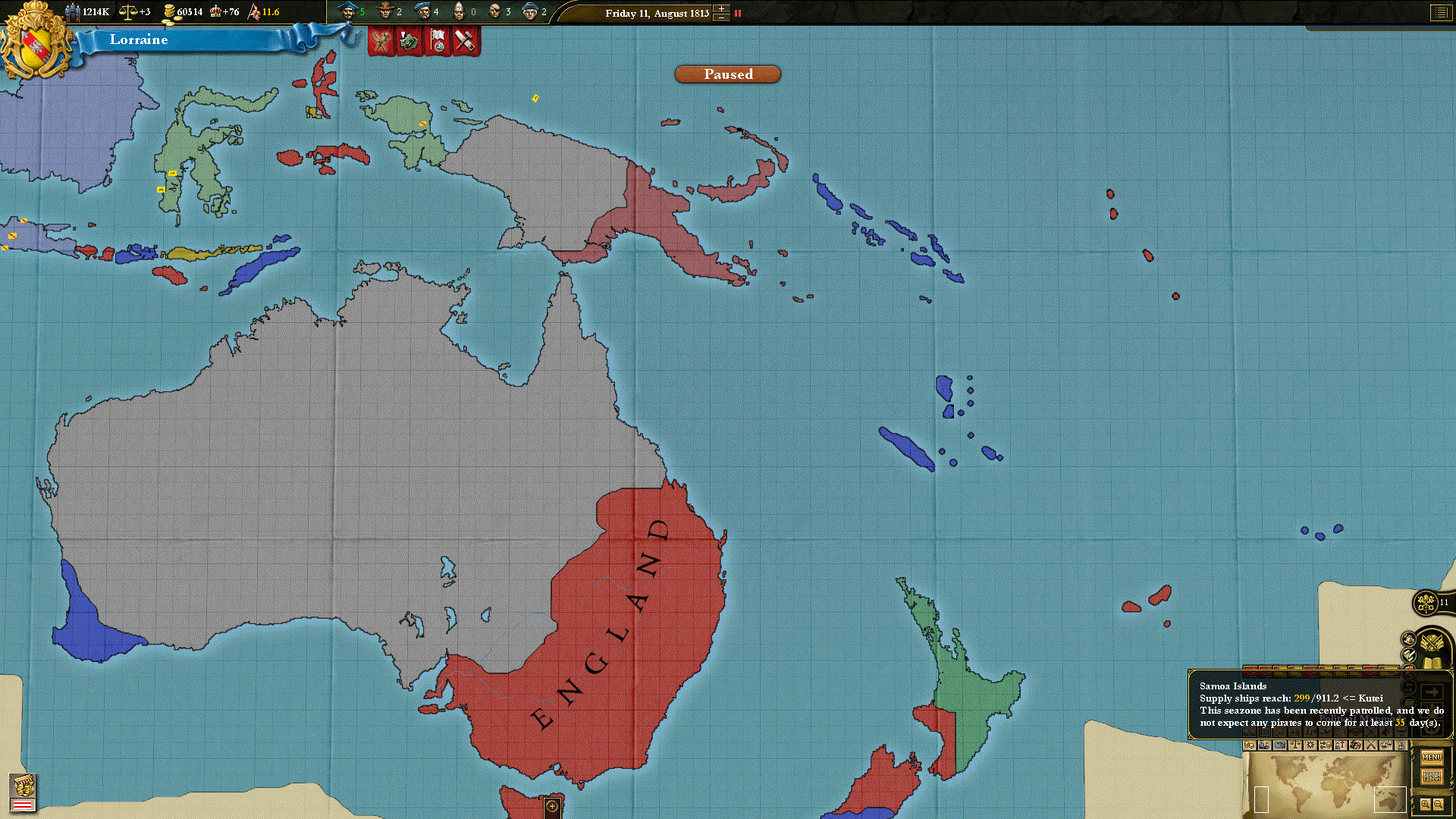This screenshot has width=1456, height=819.
Task: Switch to the fortress wall map mode
Action: tap(1279, 745)
